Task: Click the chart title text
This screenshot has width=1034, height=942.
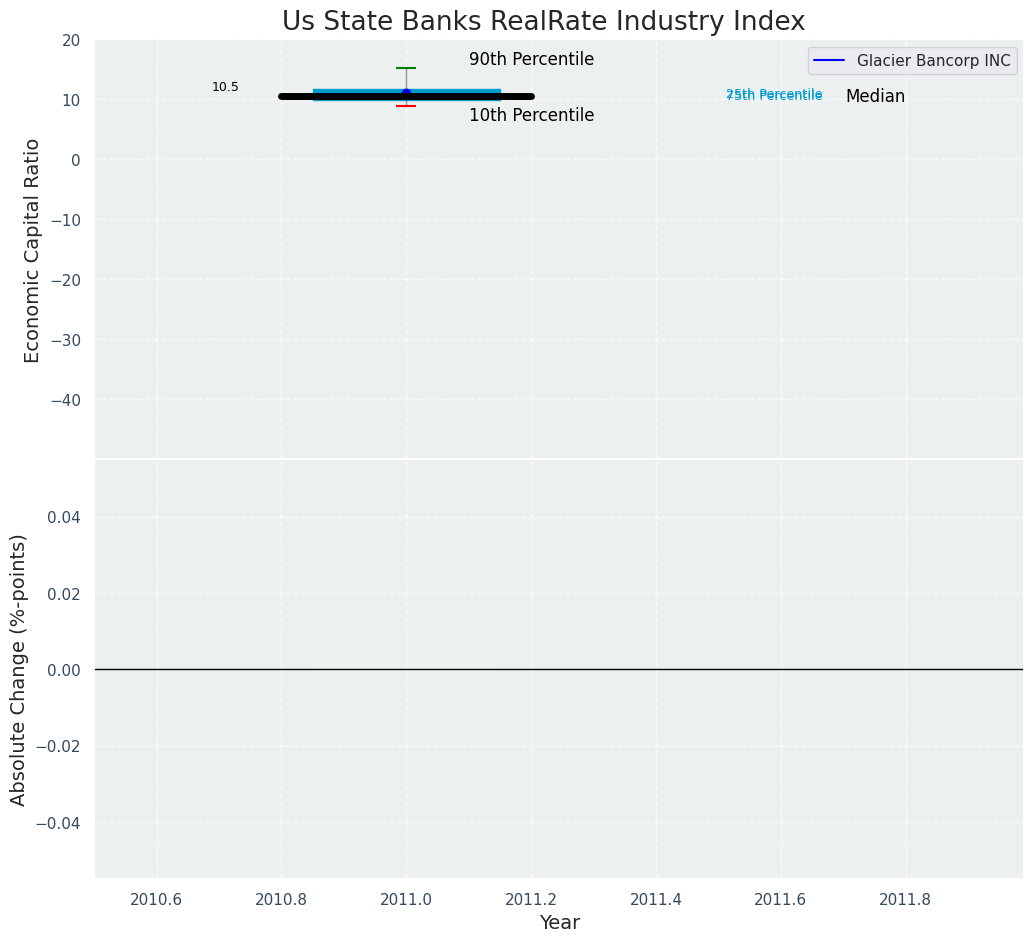Action: [543, 21]
